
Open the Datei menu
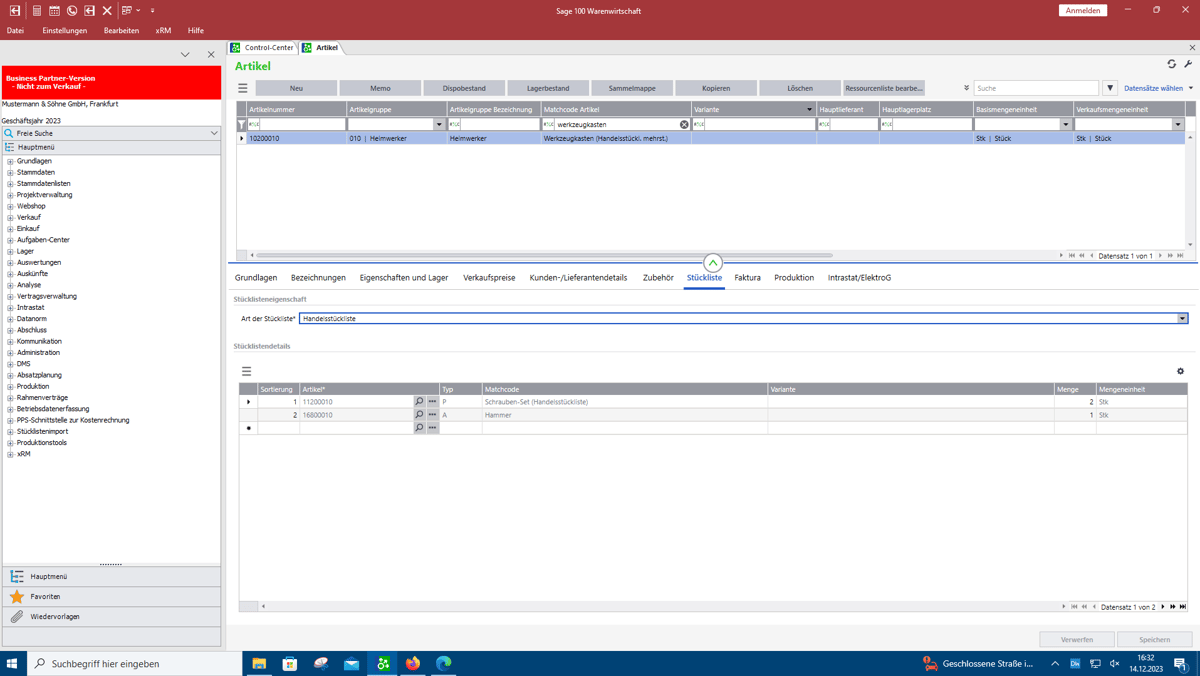click(16, 31)
